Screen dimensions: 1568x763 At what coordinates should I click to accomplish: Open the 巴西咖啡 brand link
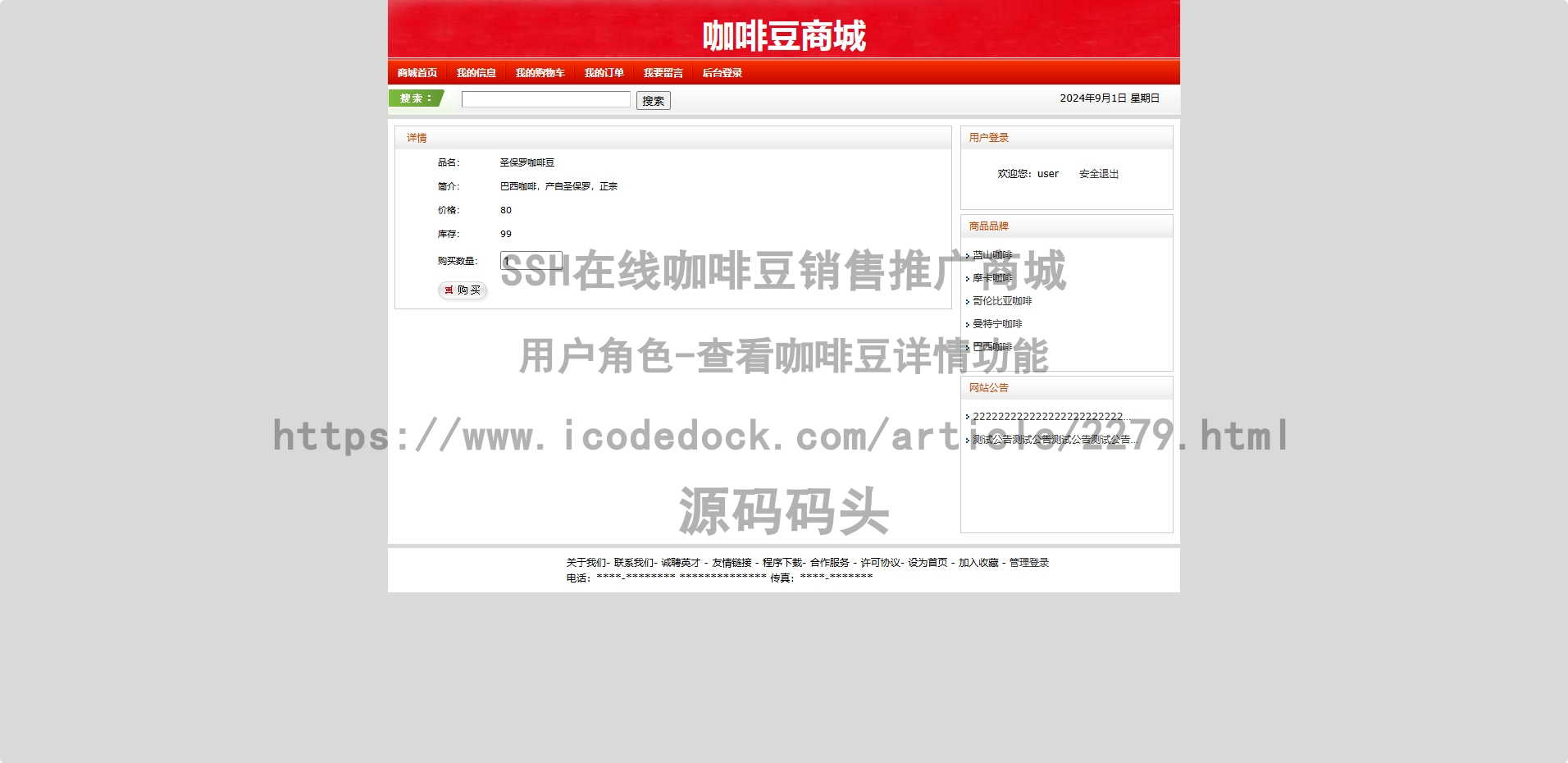[x=992, y=347]
